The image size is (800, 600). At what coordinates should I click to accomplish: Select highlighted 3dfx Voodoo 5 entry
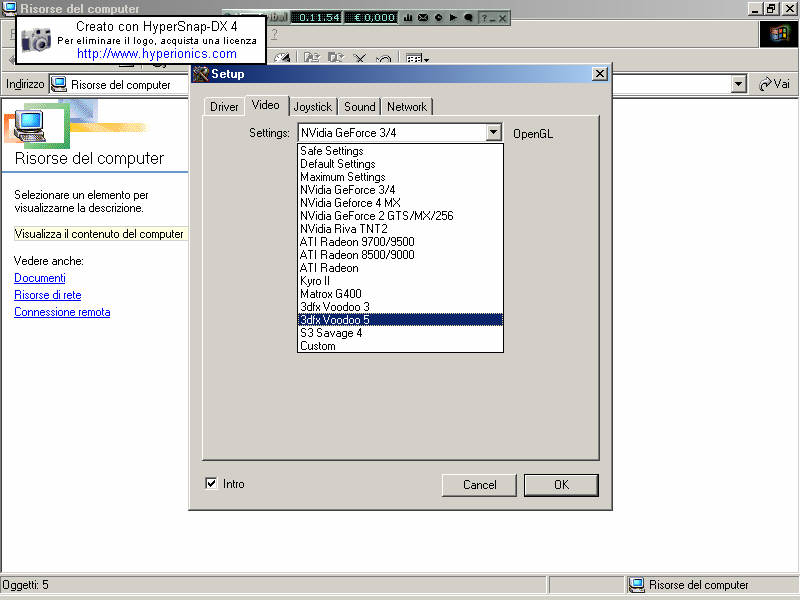(x=400, y=320)
